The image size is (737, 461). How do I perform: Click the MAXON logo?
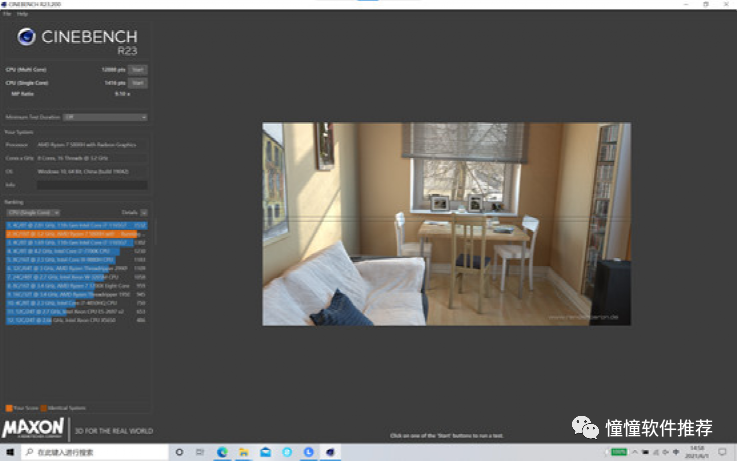[x=33, y=428]
